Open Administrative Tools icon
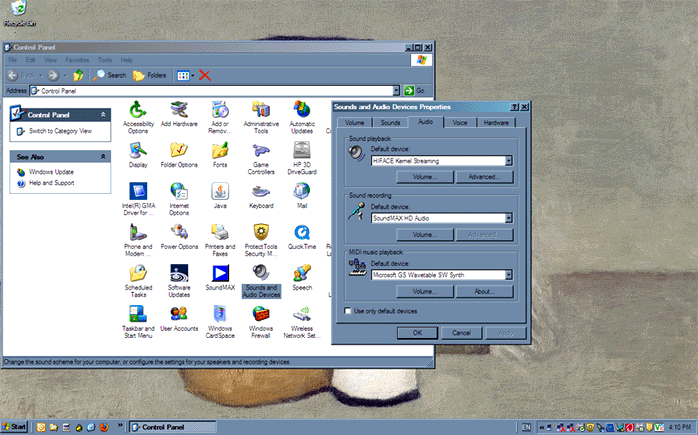 coord(261,118)
